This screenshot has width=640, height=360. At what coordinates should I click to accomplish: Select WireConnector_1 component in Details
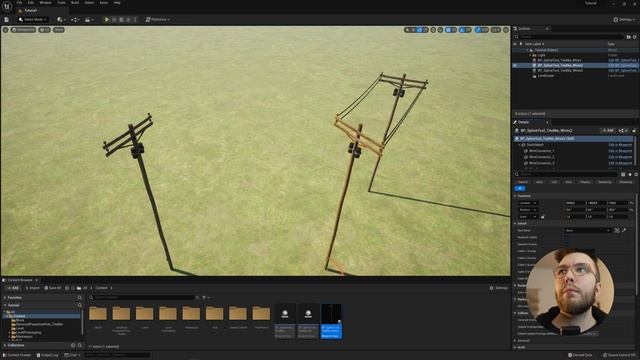pos(542,151)
